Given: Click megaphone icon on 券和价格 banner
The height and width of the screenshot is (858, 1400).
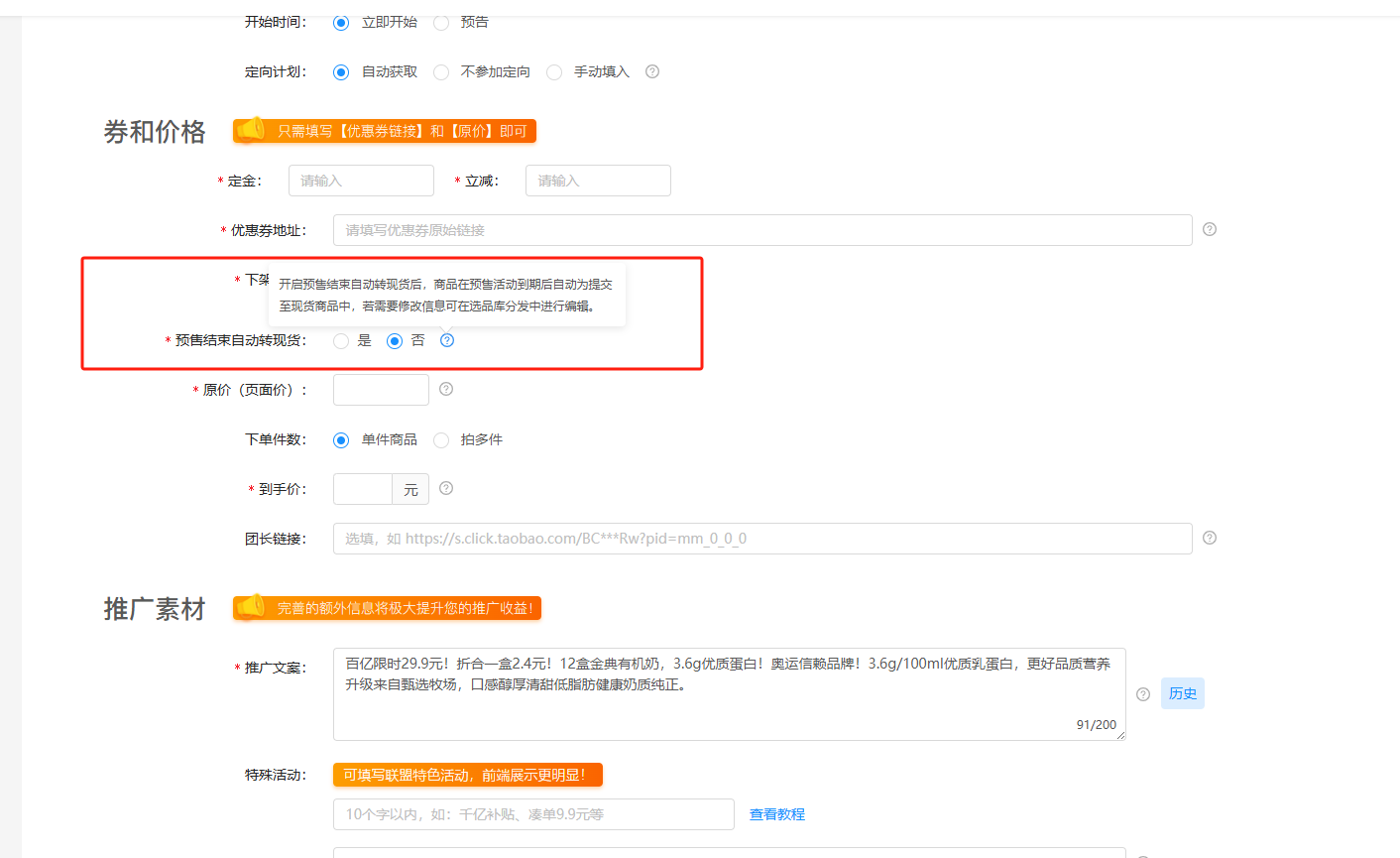Looking at the screenshot, I should pos(252,131).
